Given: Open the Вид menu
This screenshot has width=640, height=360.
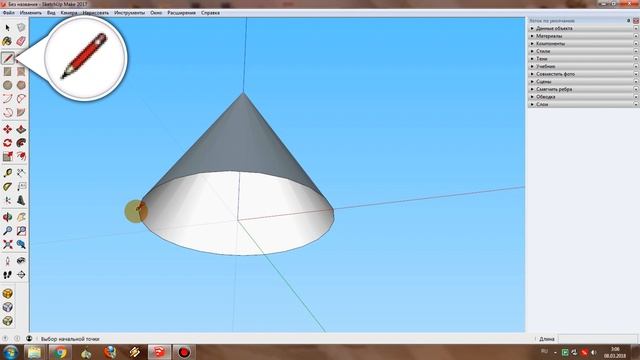Looking at the screenshot, I should point(51,13).
